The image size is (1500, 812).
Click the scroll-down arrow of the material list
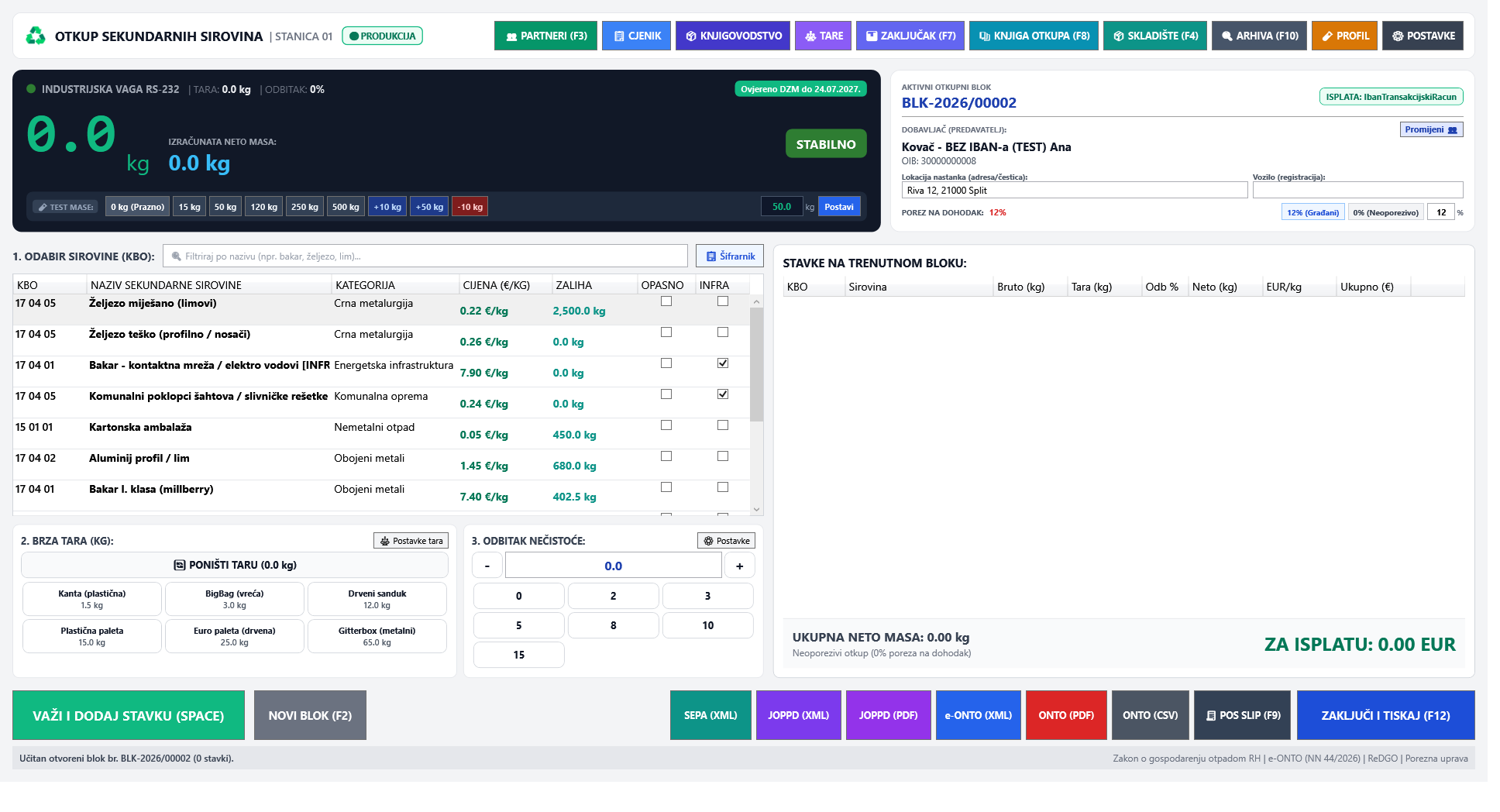[756, 509]
